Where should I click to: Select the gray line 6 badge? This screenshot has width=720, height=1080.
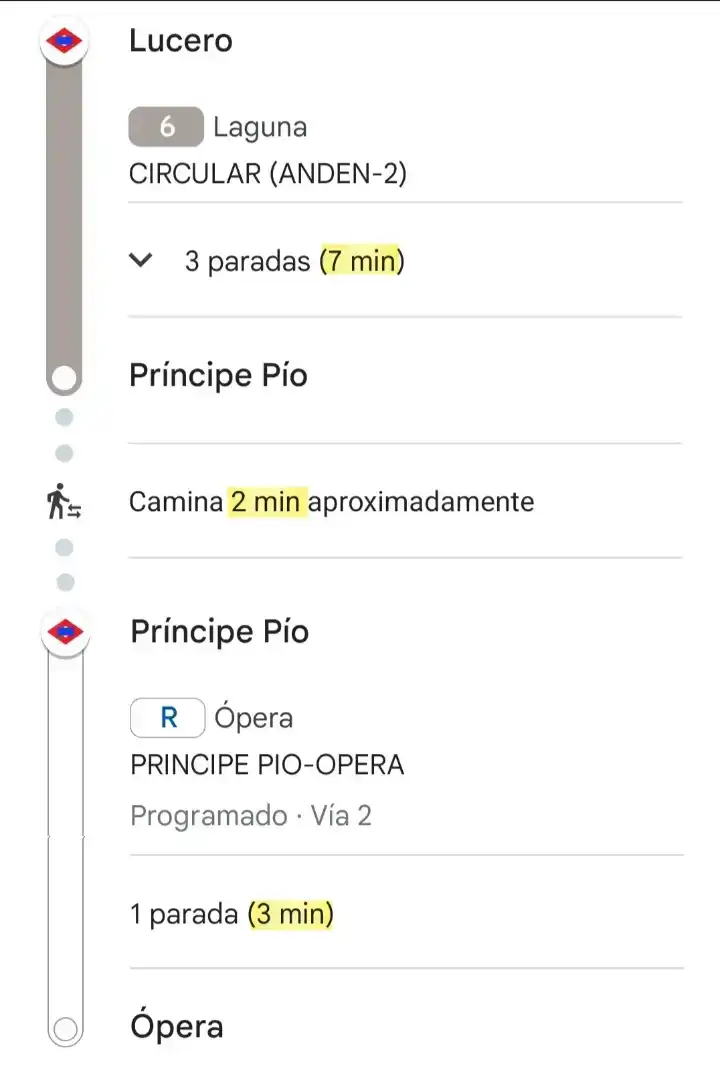click(166, 127)
